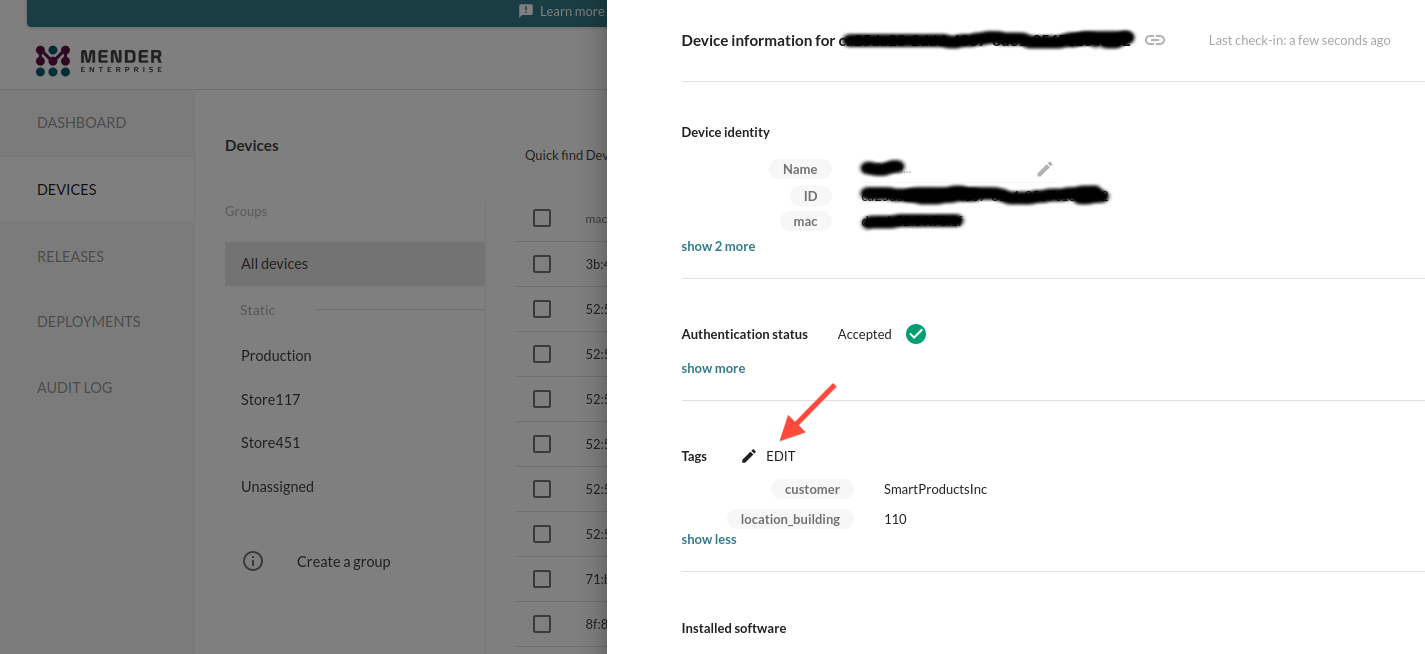Click the customer tag label
1425x654 pixels.
pyautogui.click(x=812, y=489)
